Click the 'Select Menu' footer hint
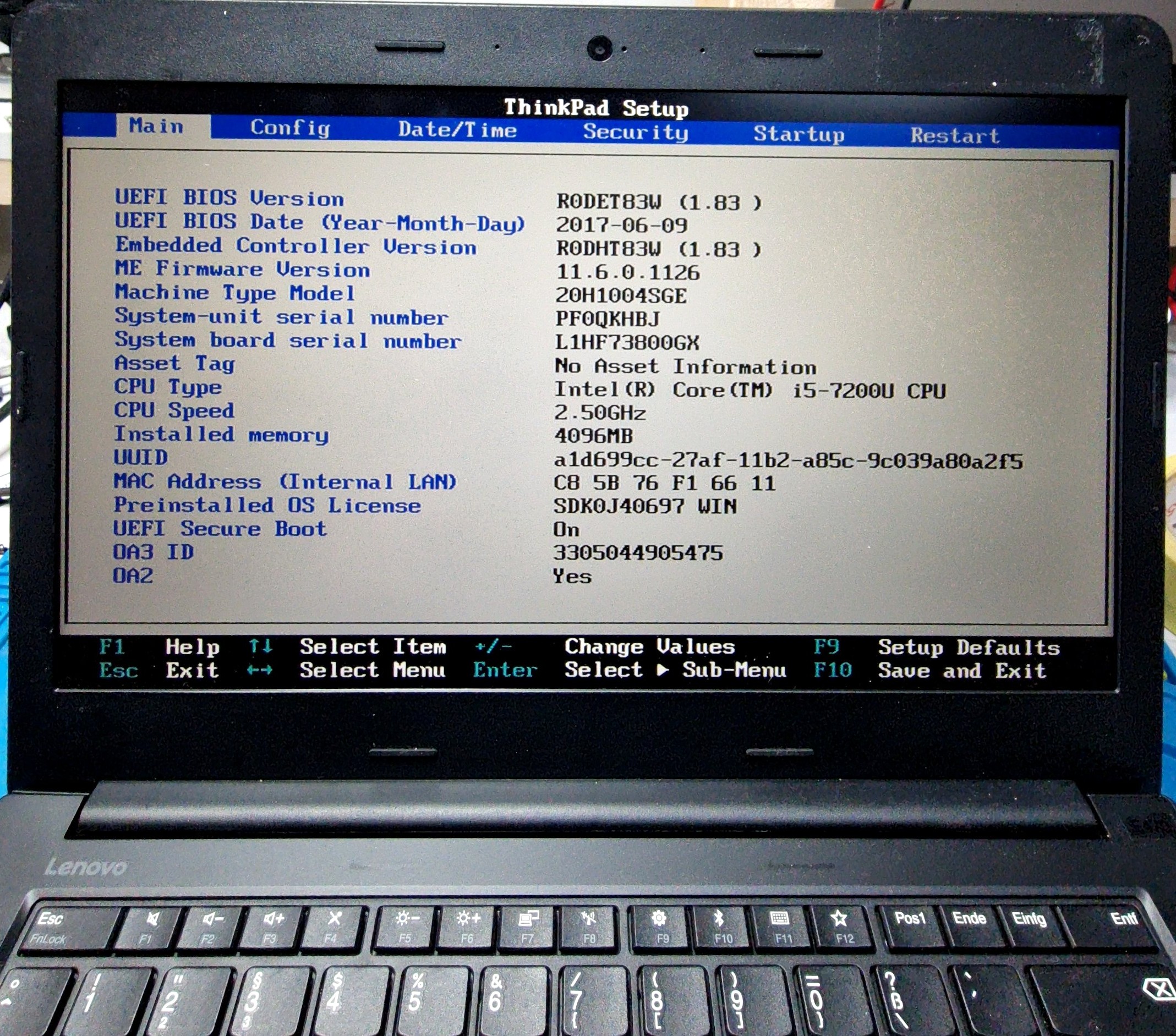The height and width of the screenshot is (1036, 1176). pos(373,670)
